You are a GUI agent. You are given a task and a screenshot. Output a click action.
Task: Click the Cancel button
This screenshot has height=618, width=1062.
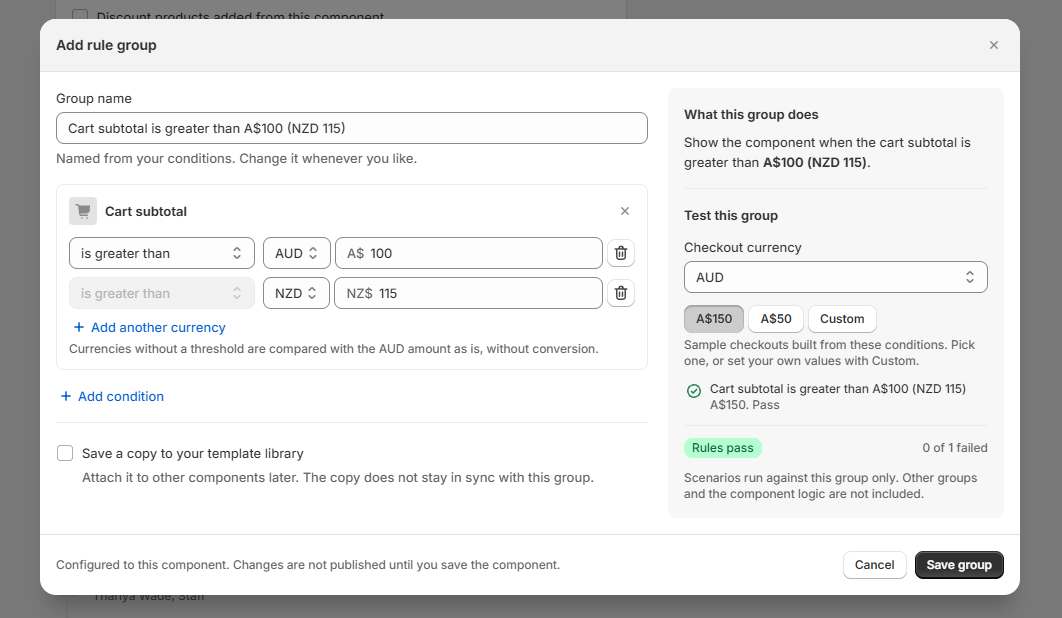tap(874, 564)
